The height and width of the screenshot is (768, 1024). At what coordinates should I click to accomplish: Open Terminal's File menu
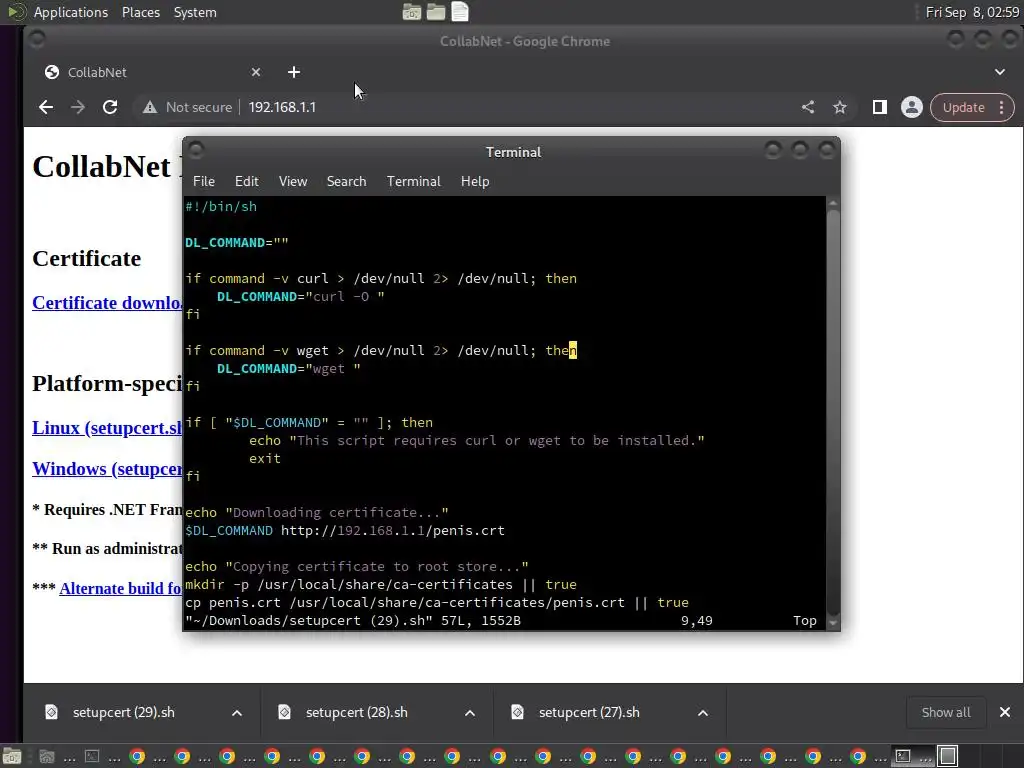(x=204, y=181)
